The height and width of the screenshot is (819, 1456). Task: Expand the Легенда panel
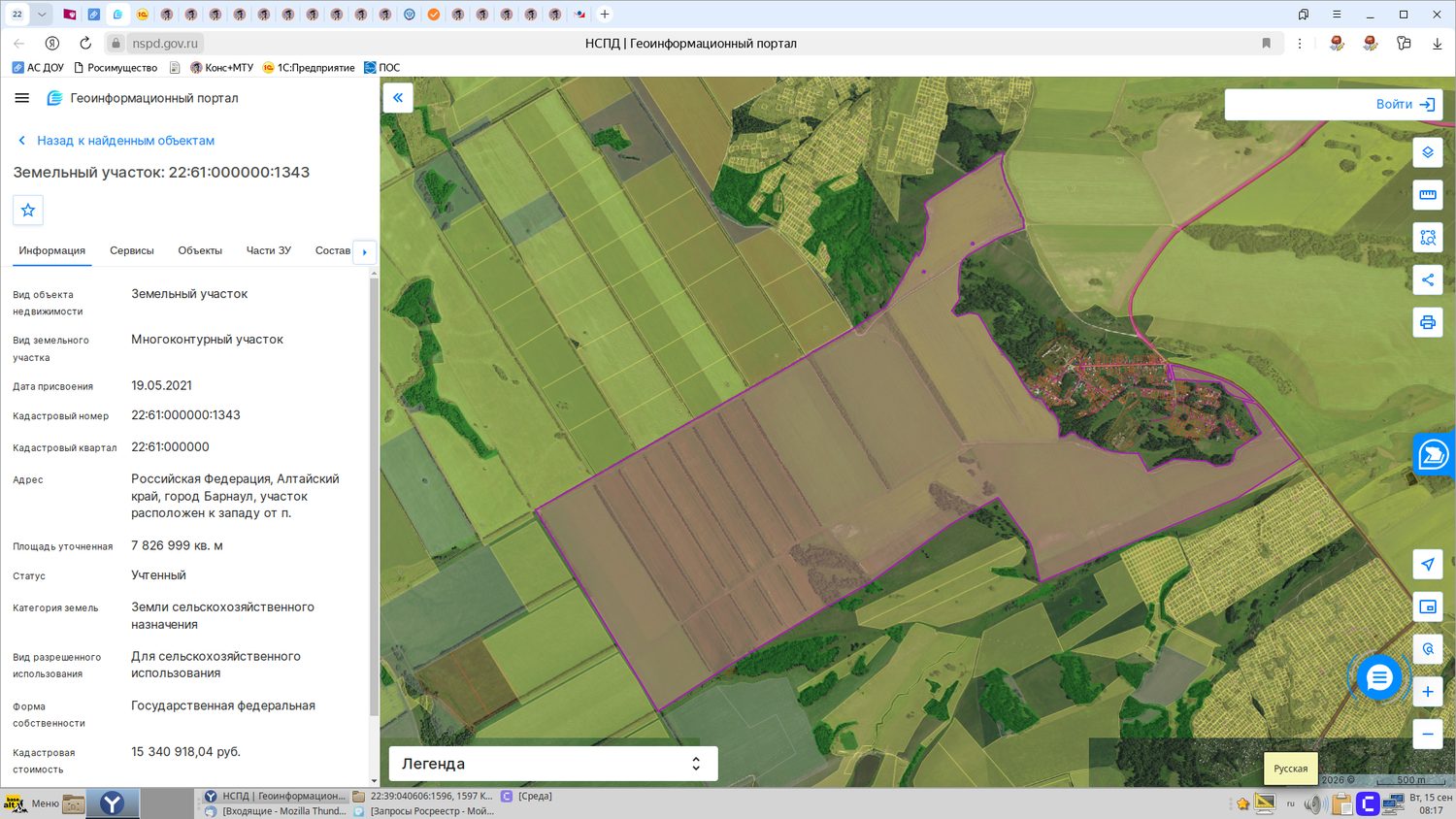pos(553,764)
